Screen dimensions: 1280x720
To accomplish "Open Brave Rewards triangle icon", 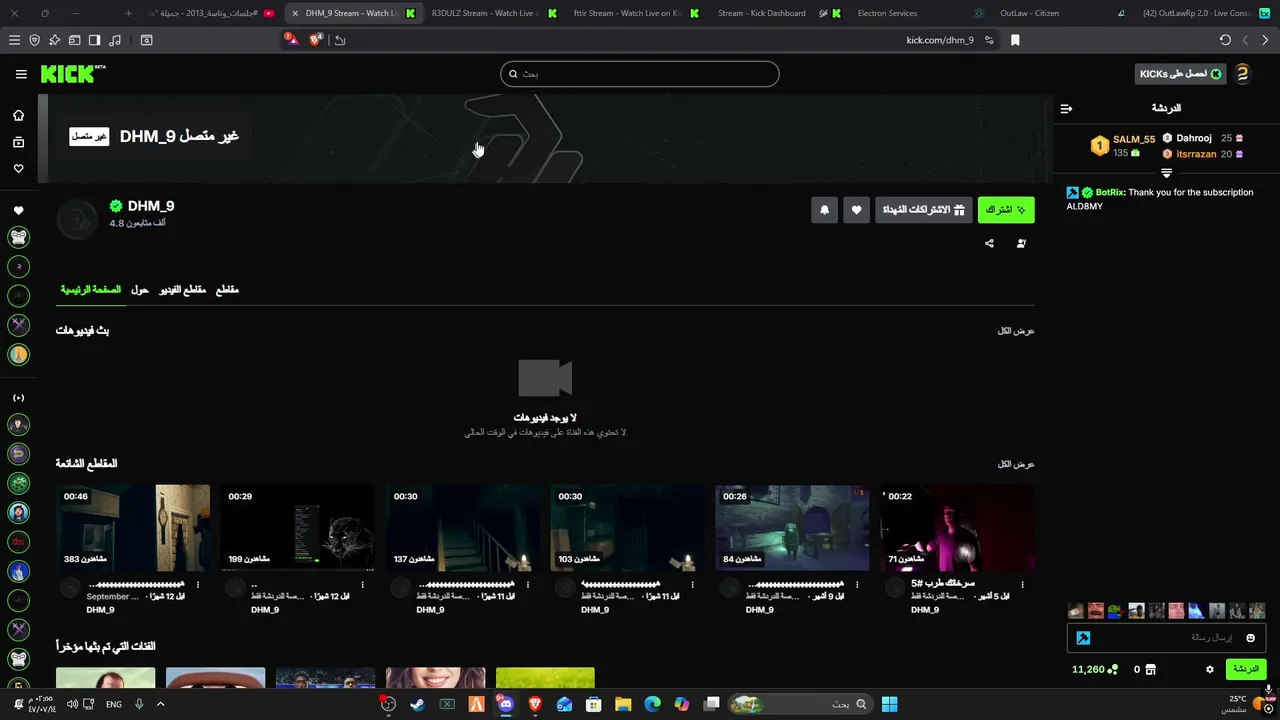I will [x=291, y=40].
